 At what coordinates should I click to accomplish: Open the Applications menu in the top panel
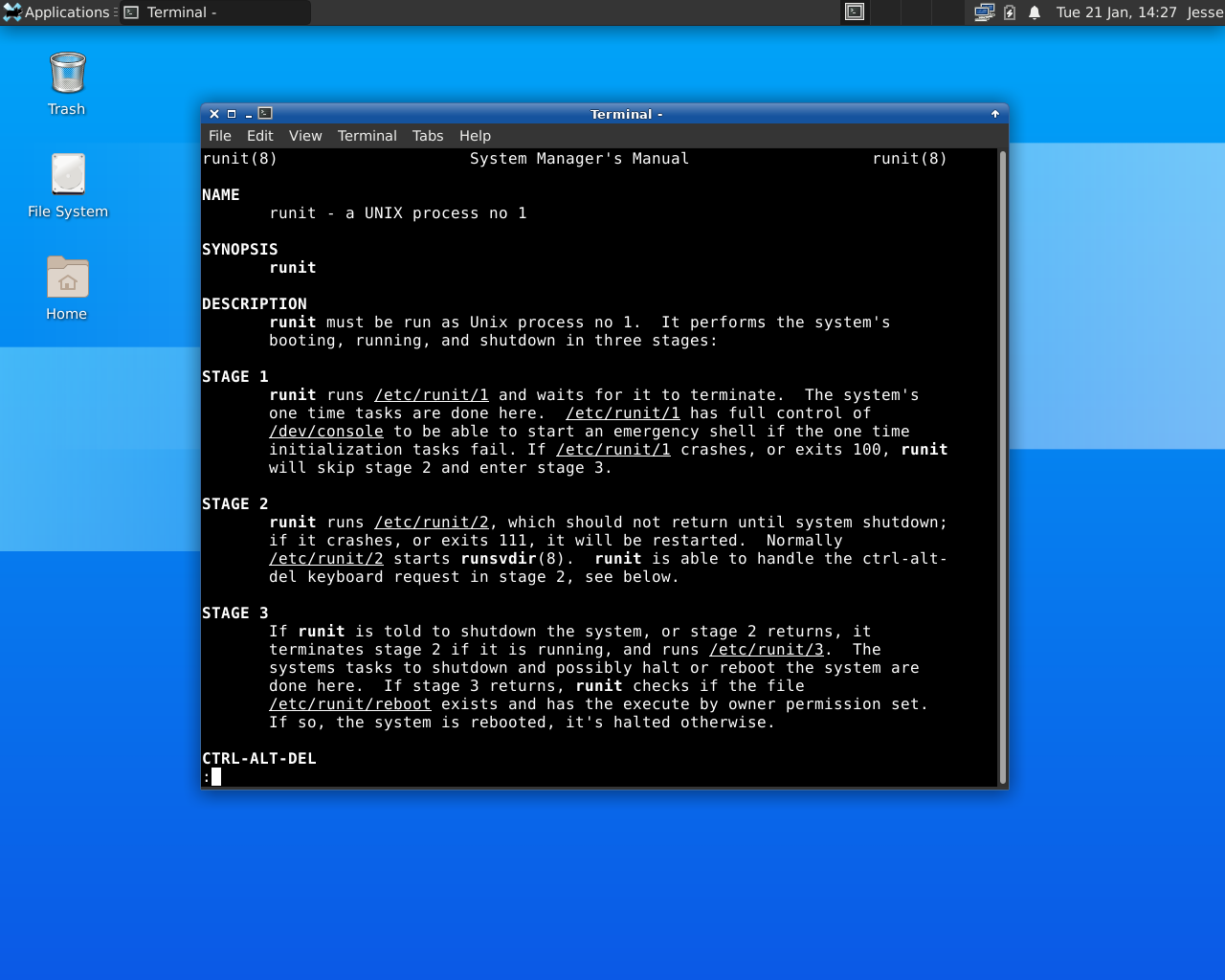pyautogui.click(x=57, y=12)
